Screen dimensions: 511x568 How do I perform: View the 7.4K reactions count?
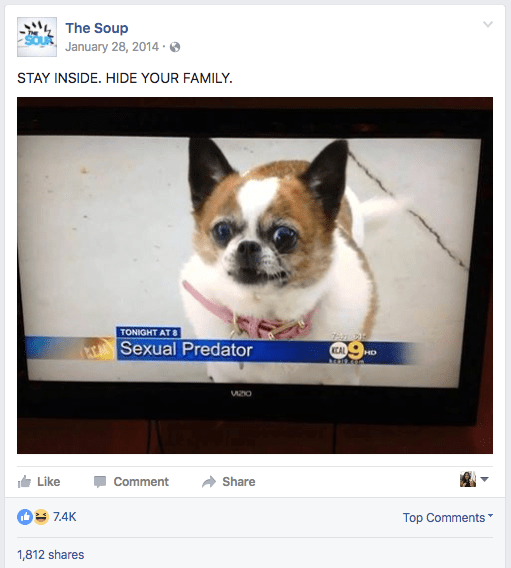[x=65, y=517]
